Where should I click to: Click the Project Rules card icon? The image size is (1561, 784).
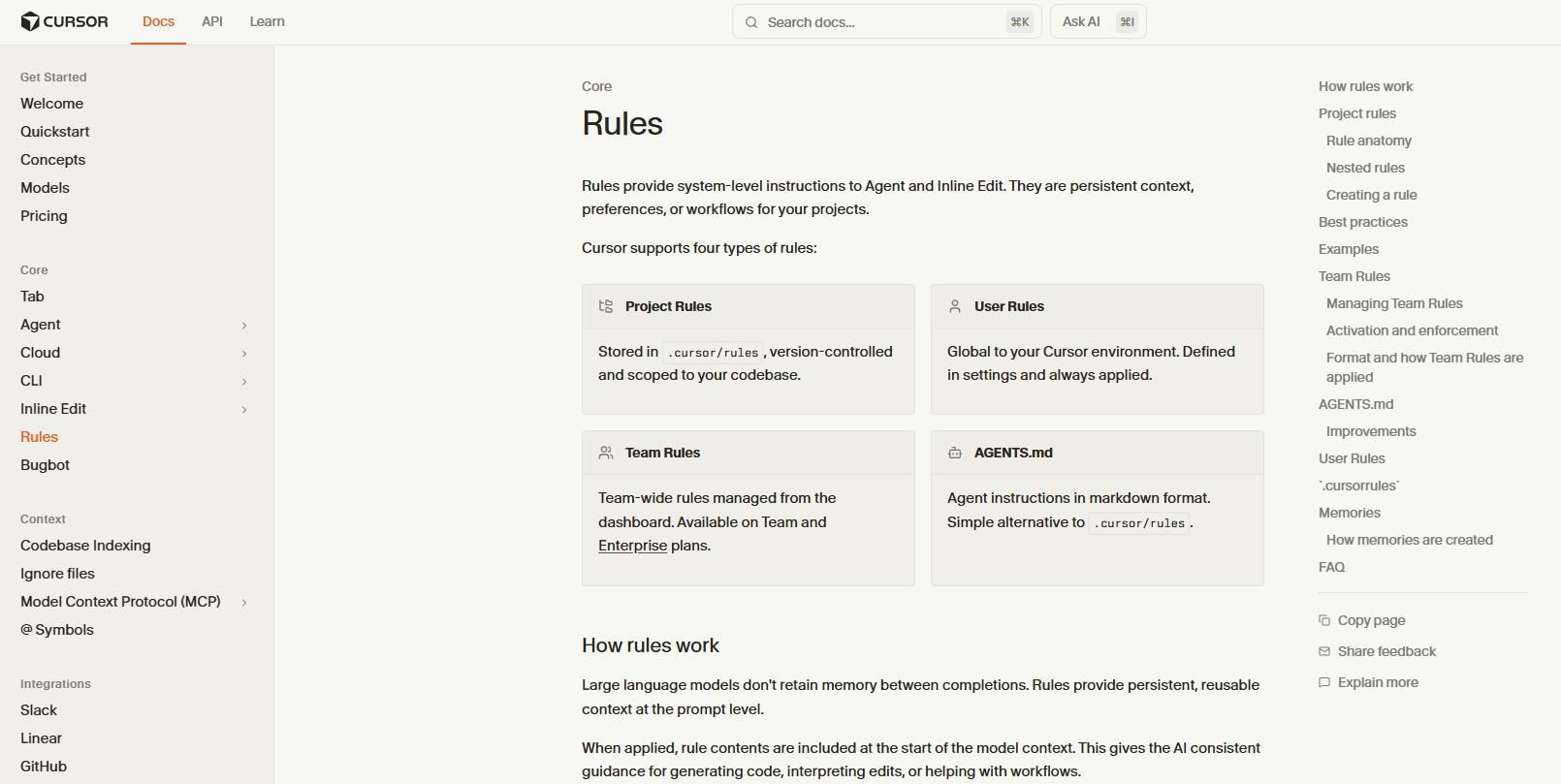[x=606, y=306]
